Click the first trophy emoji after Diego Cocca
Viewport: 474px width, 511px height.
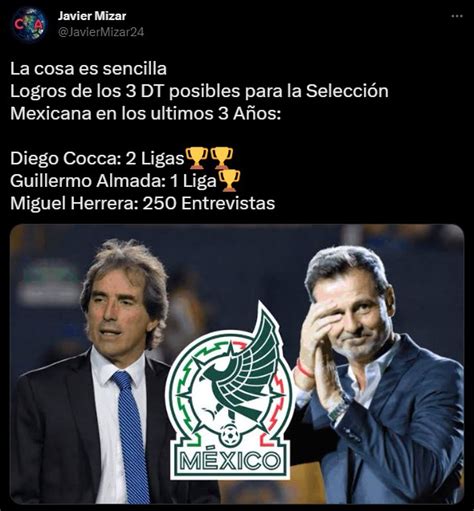pos(197,158)
